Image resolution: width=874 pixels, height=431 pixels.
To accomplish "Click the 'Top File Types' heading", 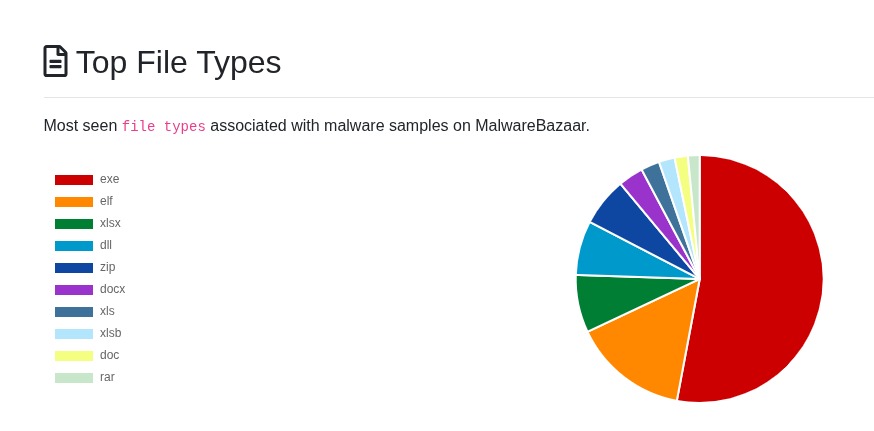I will (x=178, y=62).
